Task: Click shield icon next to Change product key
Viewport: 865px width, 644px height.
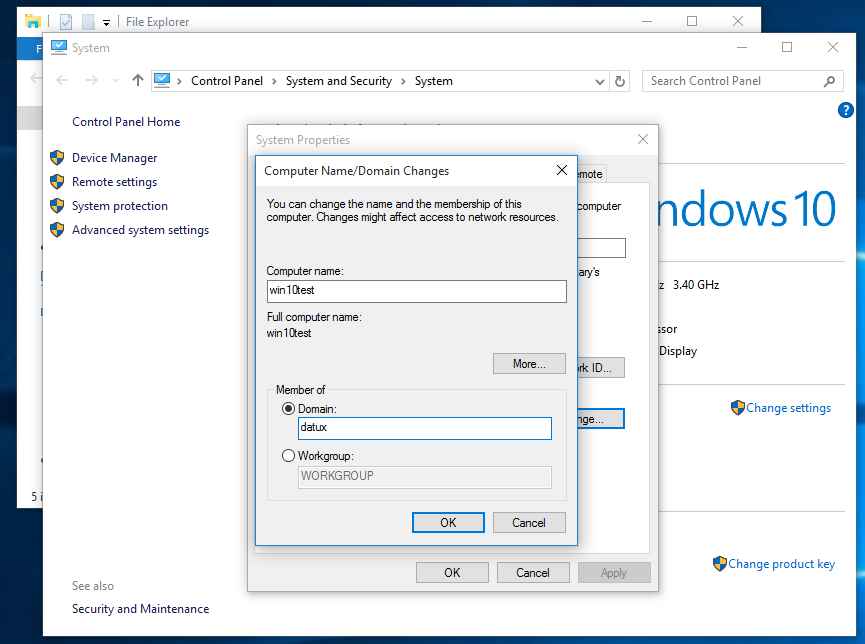Action: pos(719,563)
